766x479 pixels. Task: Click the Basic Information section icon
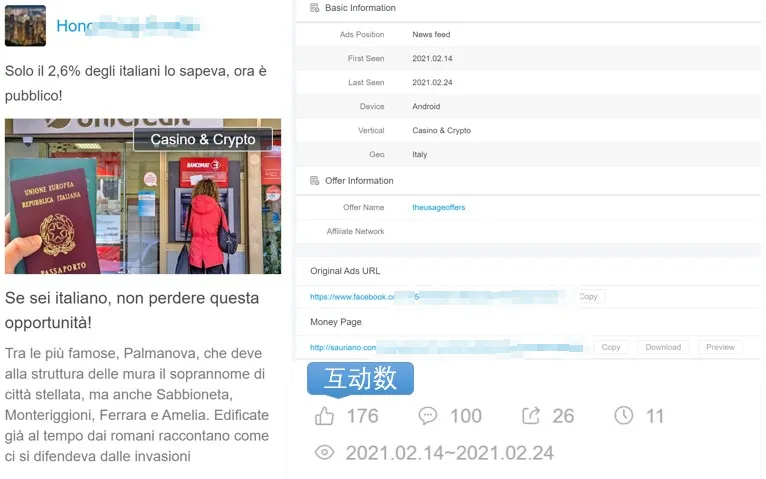click(x=315, y=8)
